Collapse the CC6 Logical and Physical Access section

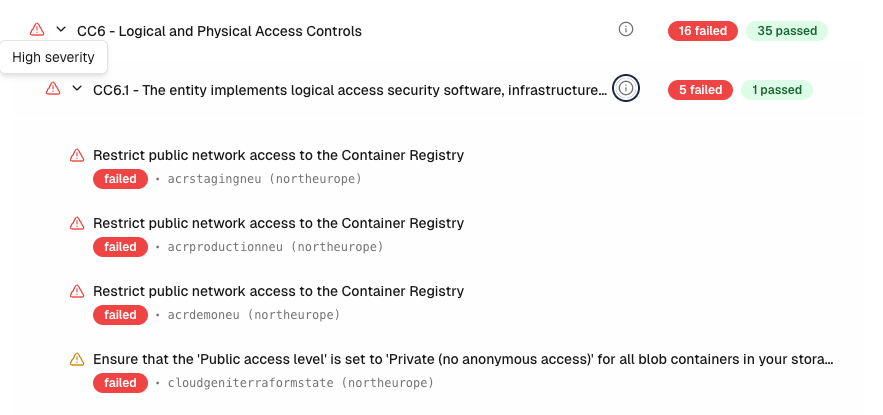coord(62,30)
